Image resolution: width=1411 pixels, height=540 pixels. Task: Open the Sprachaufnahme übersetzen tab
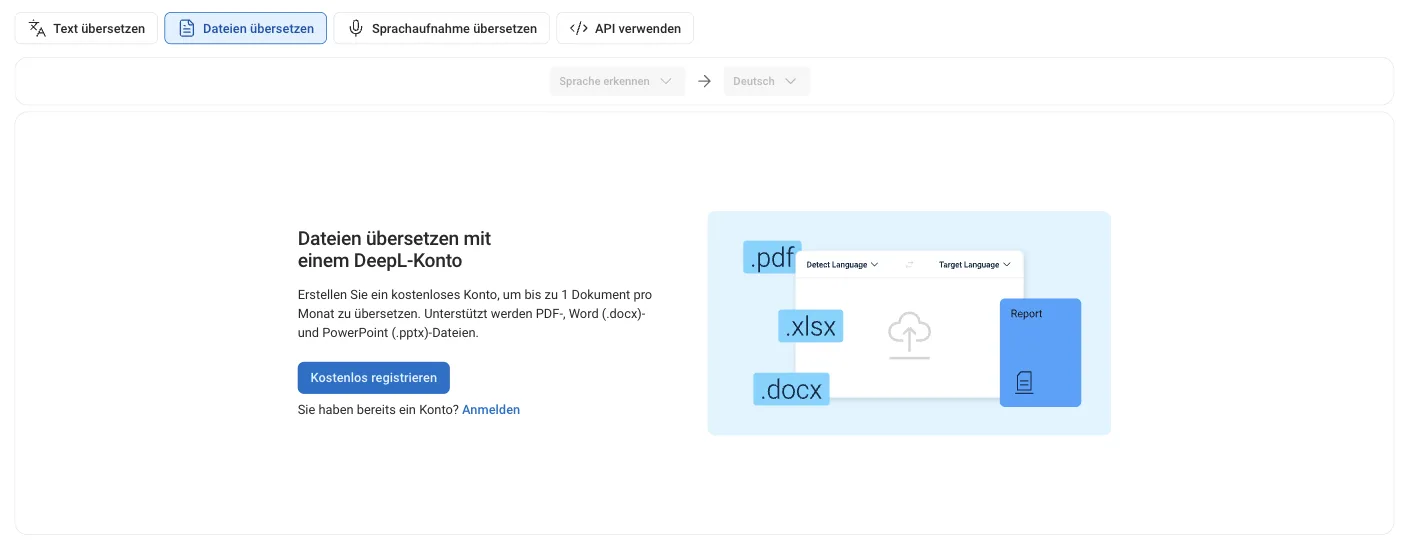pos(441,28)
